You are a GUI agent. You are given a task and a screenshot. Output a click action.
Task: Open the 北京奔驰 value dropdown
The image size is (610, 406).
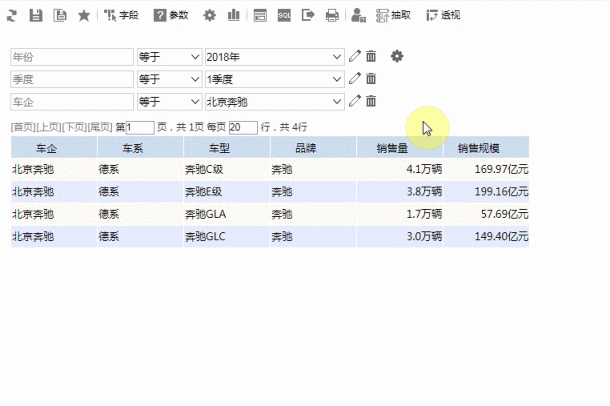pos(275,102)
